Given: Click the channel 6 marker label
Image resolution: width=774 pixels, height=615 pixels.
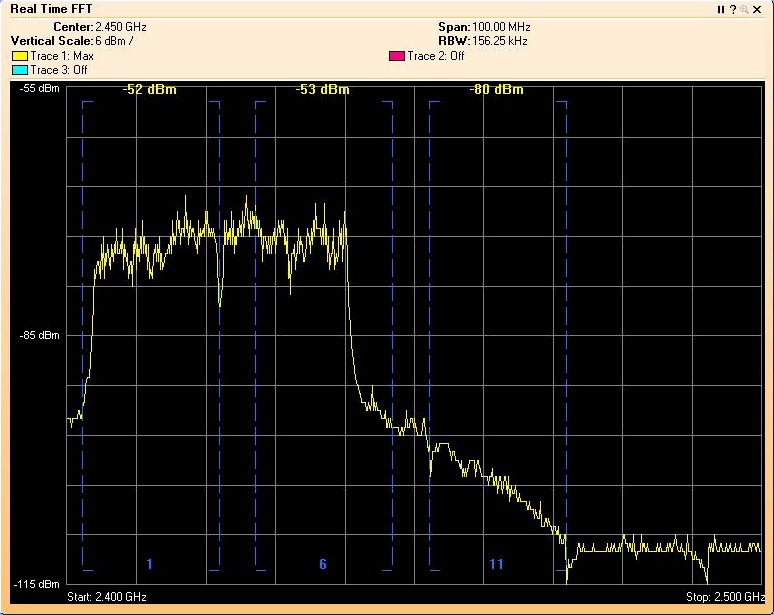Looking at the screenshot, I should point(323,564).
